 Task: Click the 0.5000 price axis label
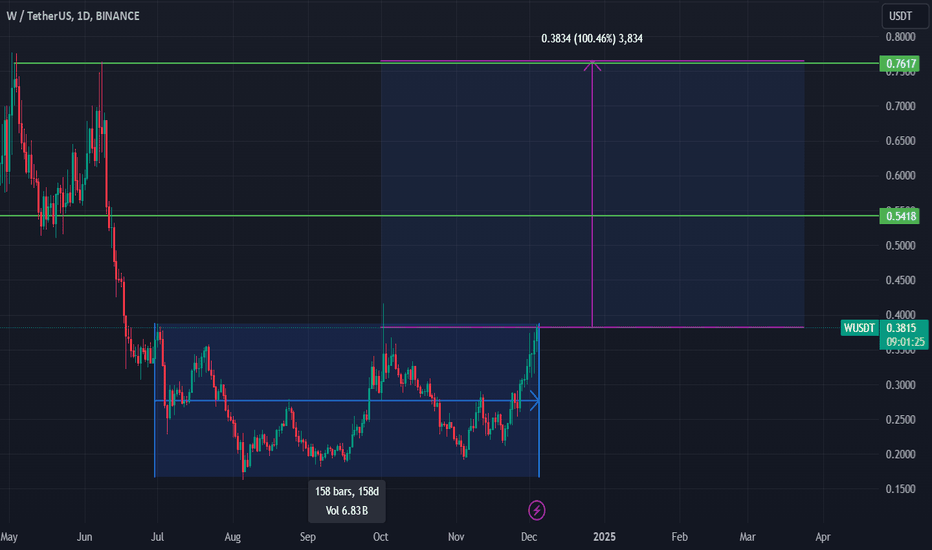[x=900, y=246]
